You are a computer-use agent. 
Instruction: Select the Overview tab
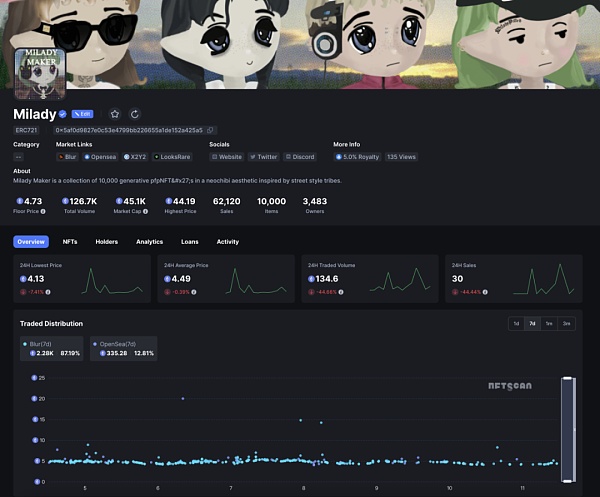point(31,242)
